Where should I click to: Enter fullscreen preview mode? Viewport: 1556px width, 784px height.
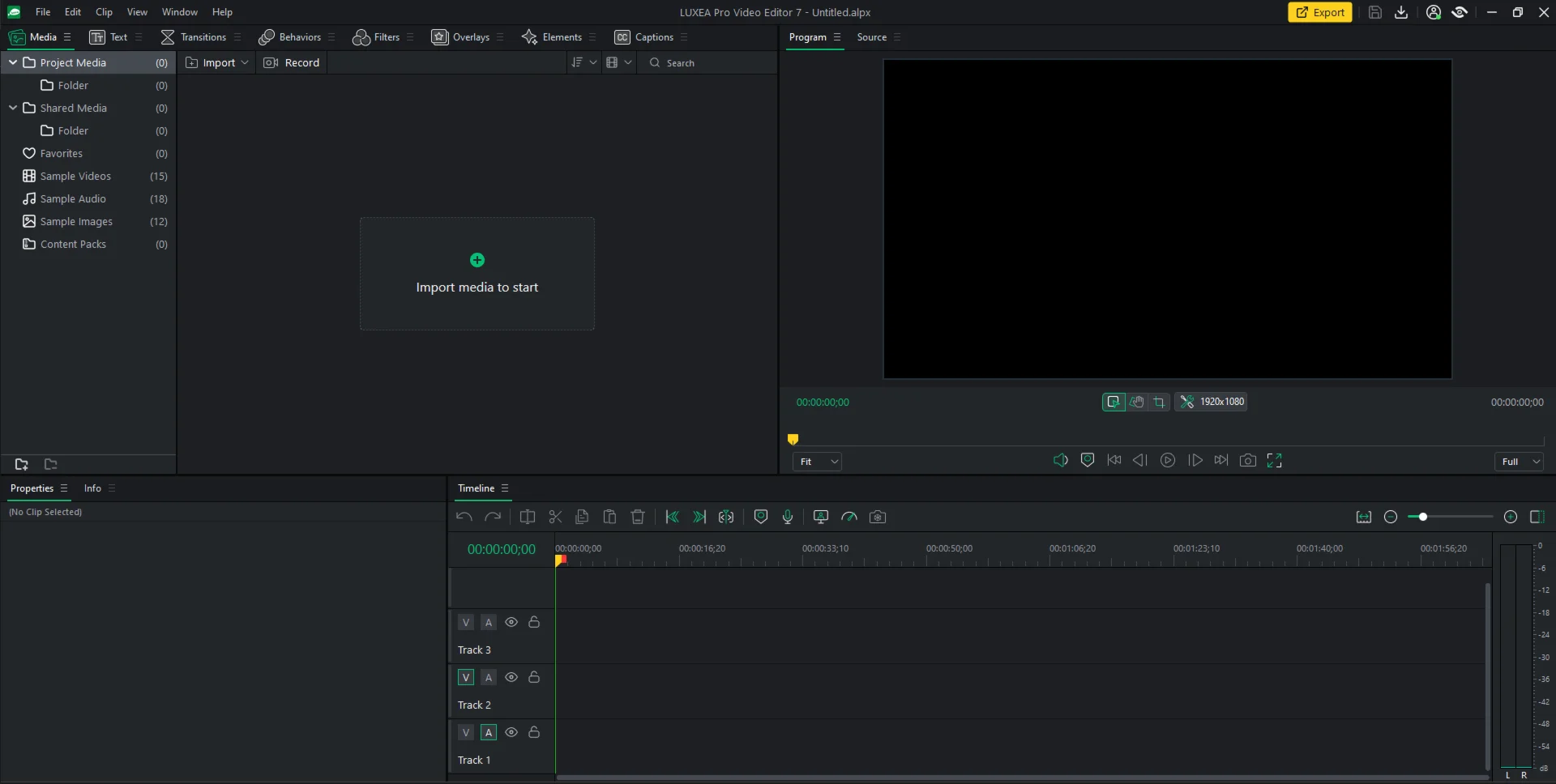[x=1274, y=460]
